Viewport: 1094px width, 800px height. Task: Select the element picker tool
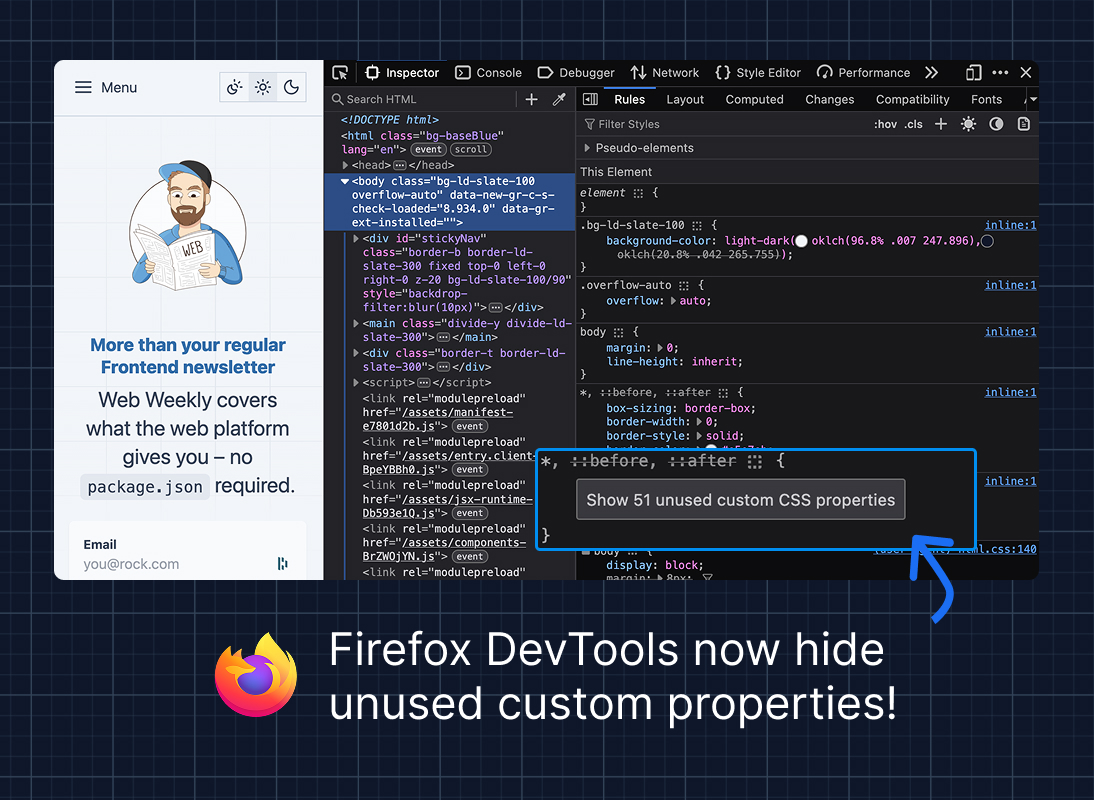(x=339, y=72)
